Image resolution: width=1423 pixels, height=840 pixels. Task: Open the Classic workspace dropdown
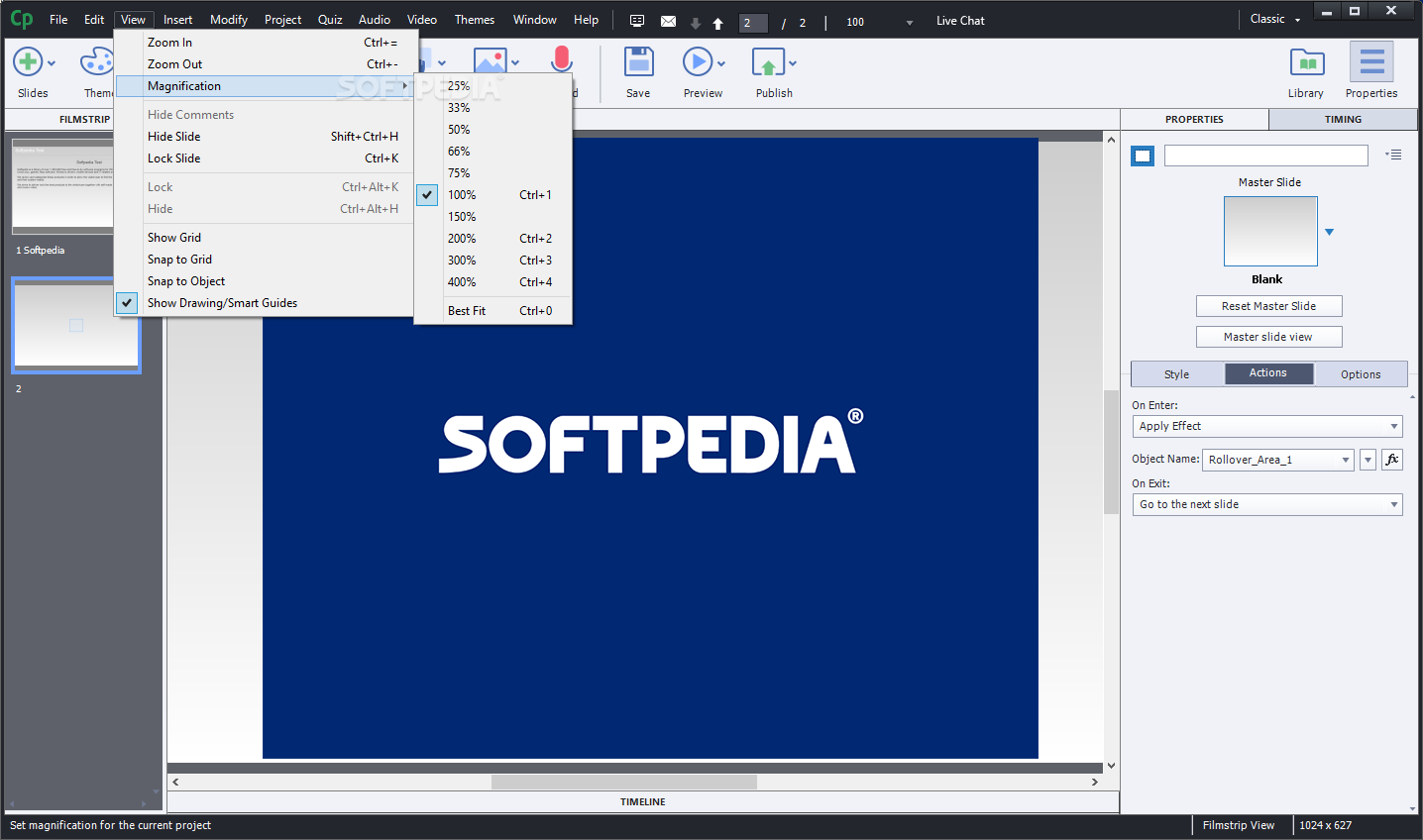pyautogui.click(x=1274, y=19)
